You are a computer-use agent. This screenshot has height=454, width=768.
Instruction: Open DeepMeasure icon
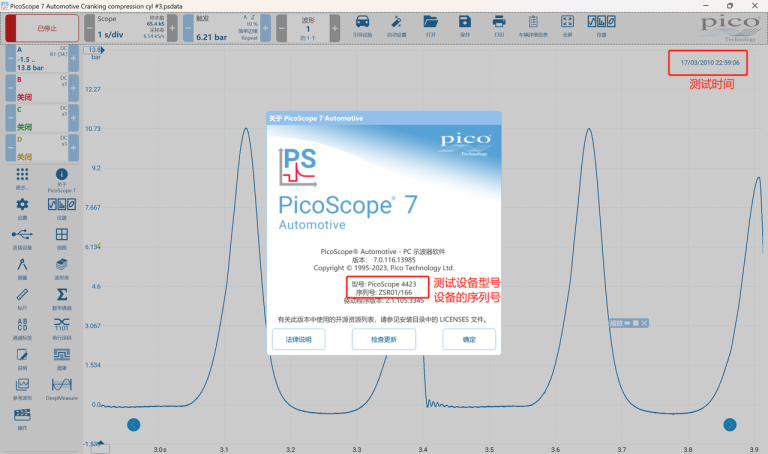(62, 388)
